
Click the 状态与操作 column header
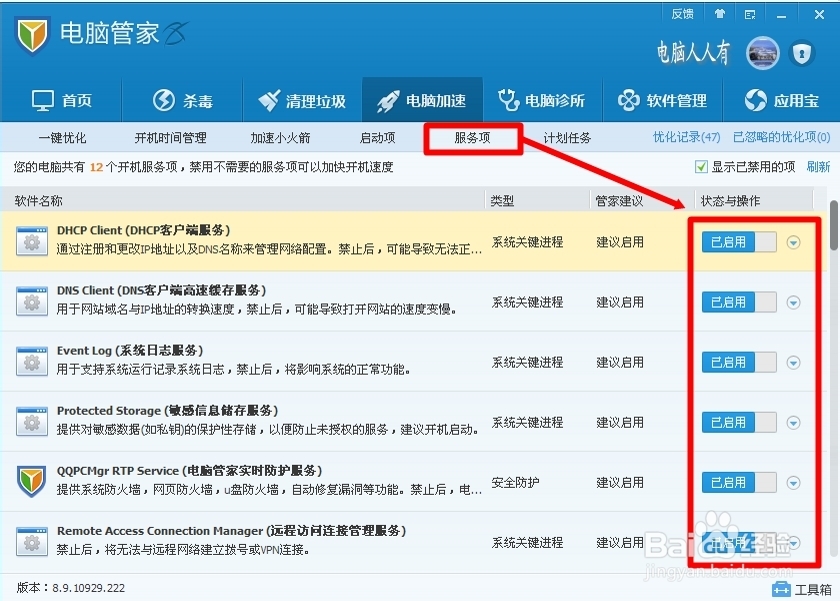click(x=730, y=201)
